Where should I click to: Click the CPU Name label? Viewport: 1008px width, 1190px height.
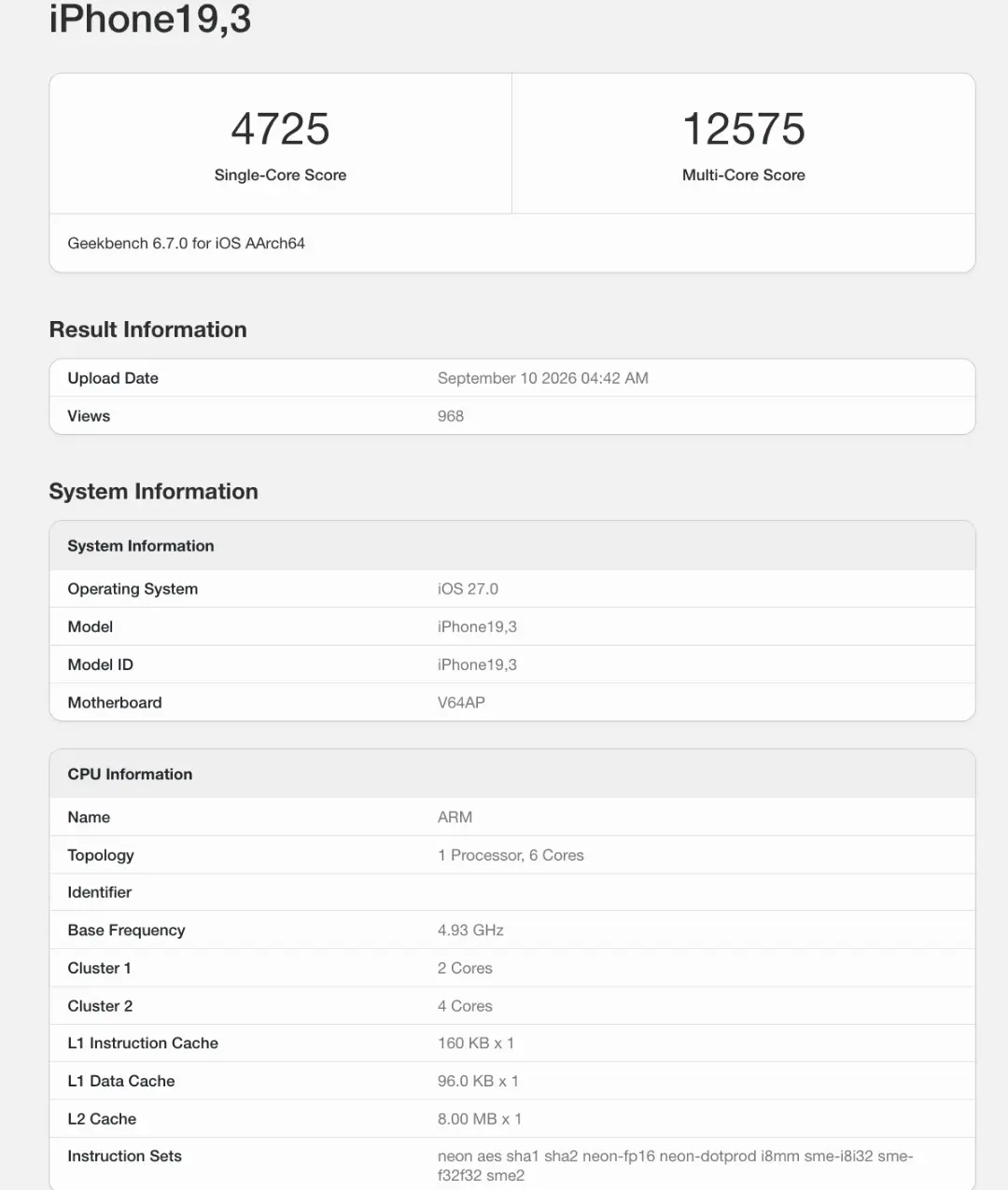point(89,818)
